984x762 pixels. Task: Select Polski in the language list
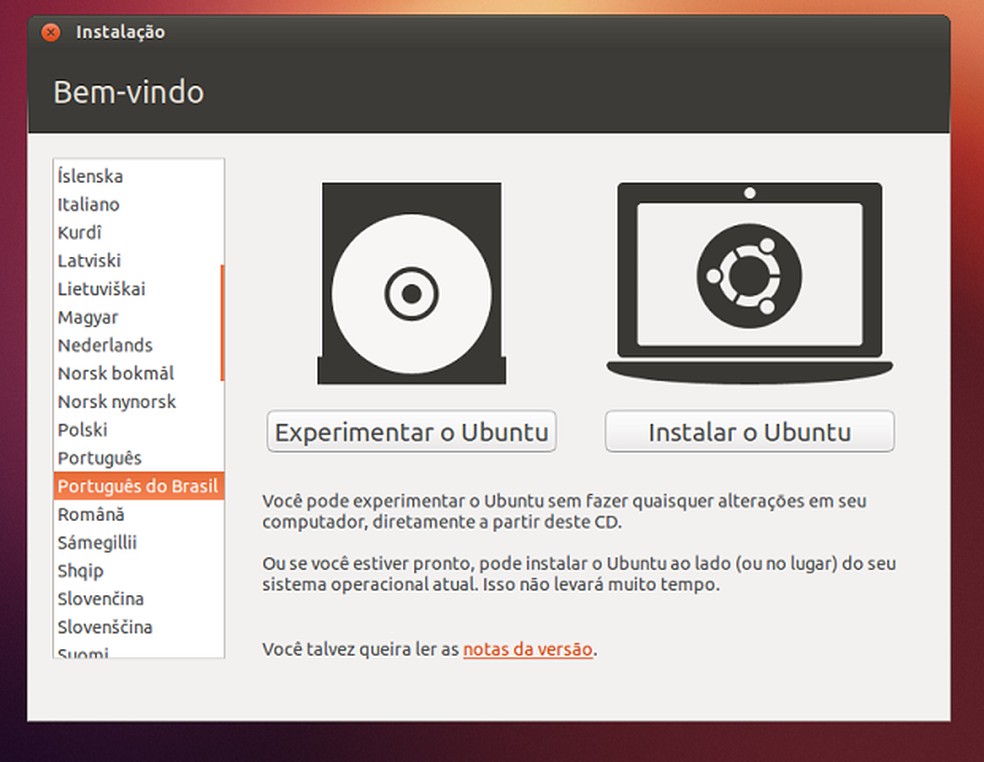(81, 430)
